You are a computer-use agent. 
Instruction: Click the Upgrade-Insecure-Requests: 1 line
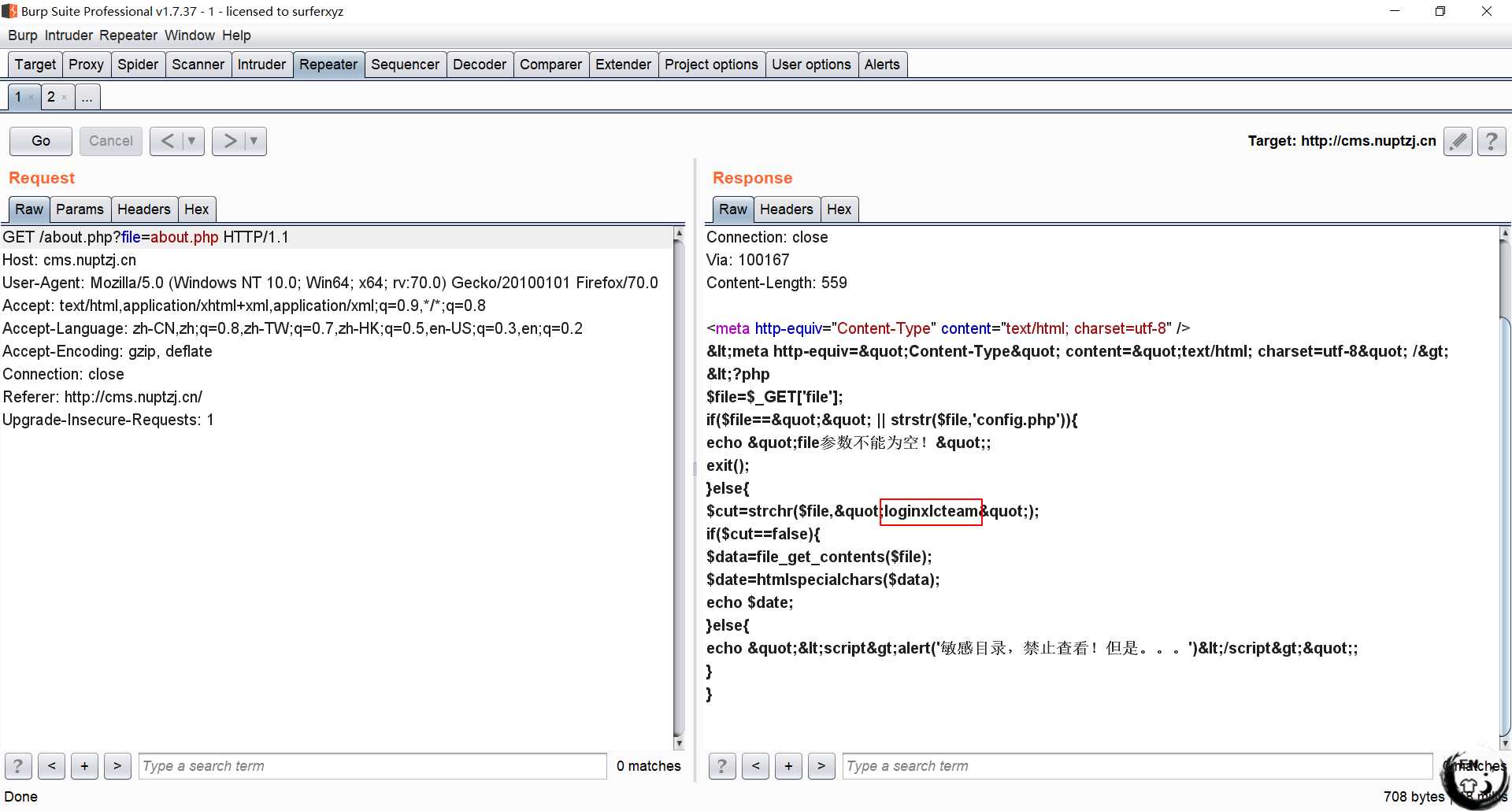point(108,420)
